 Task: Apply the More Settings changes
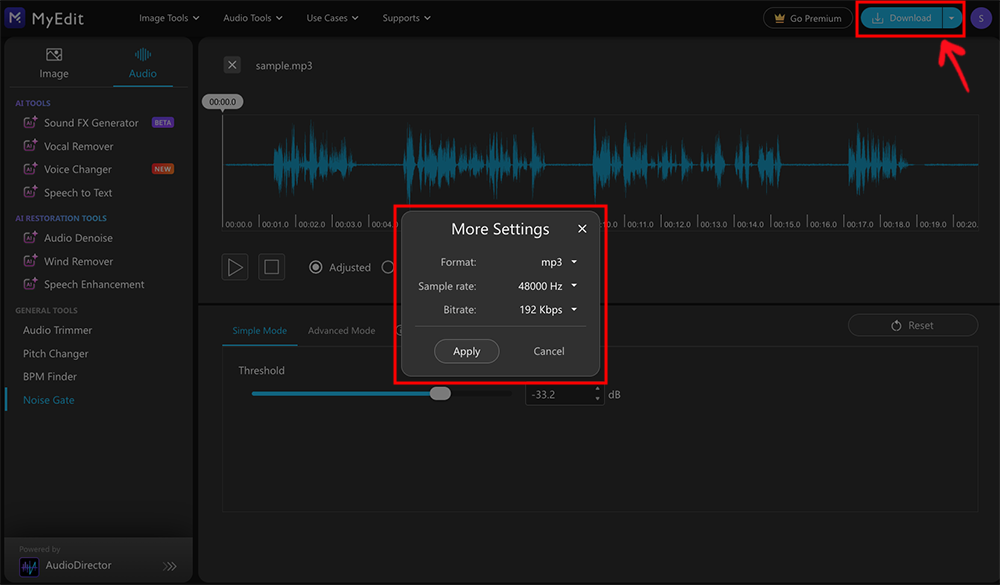click(466, 351)
